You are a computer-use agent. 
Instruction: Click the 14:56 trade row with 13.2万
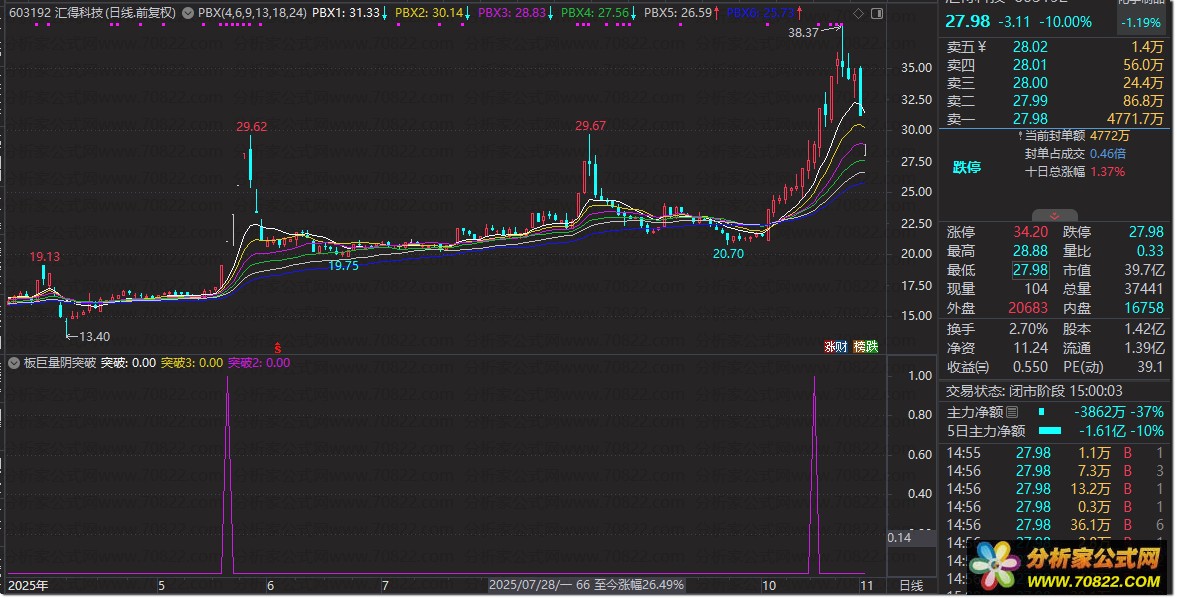click(x=1055, y=489)
